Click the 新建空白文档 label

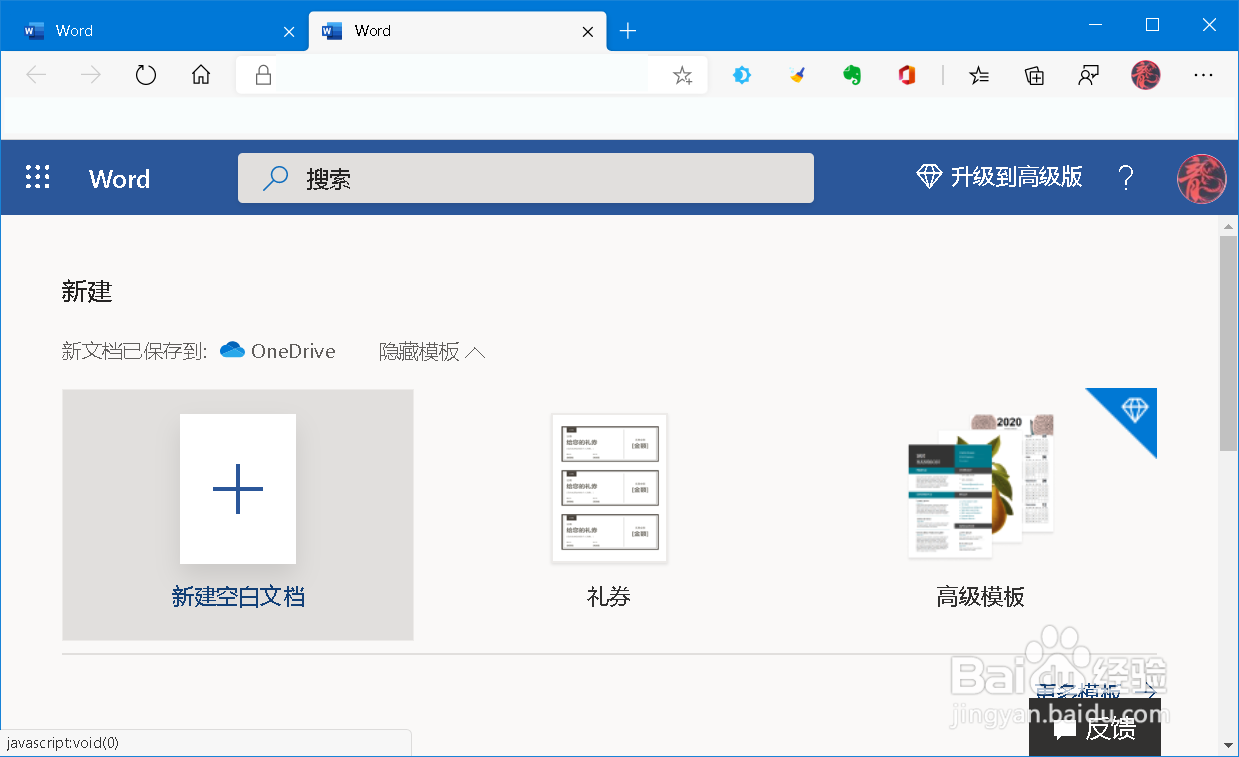tap(238, 597)
